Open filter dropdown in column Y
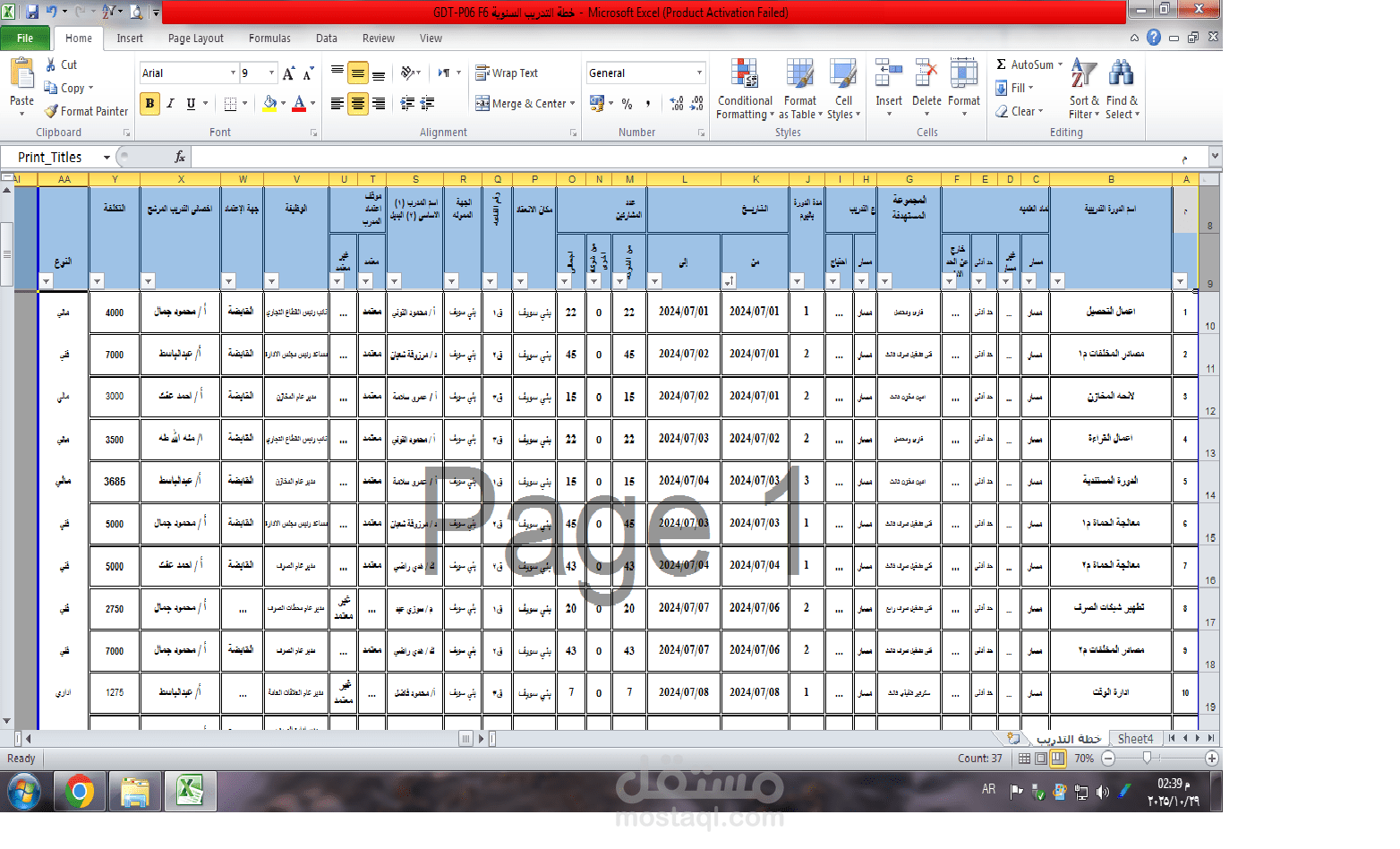 pyautogui.click(x=97, y=281)
